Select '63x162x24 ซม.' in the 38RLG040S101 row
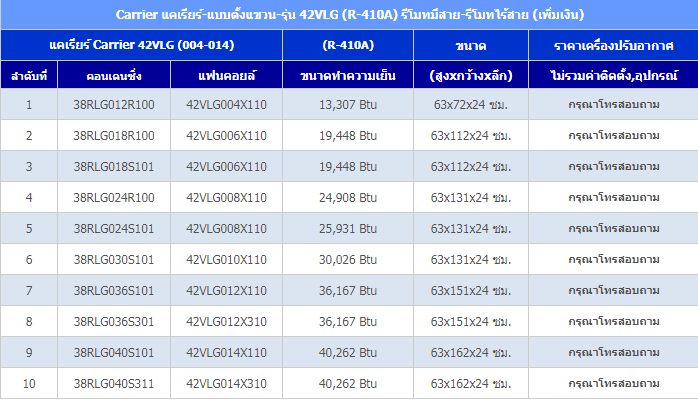Screen dimensions: 698x411 point(471,352)
